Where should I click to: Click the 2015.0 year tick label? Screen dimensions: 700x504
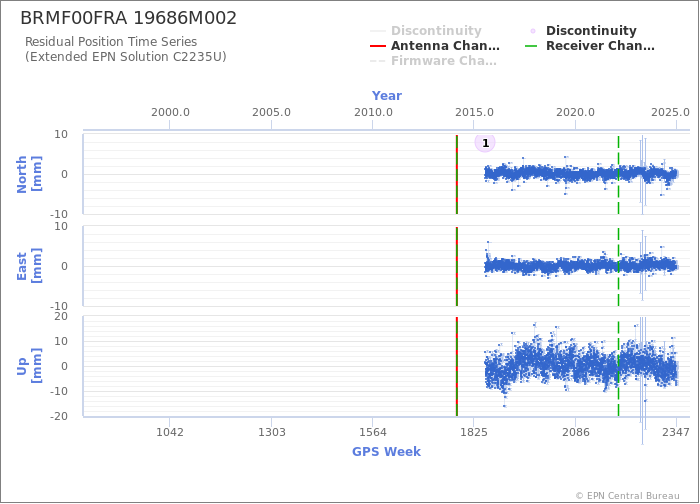(474, 112)
